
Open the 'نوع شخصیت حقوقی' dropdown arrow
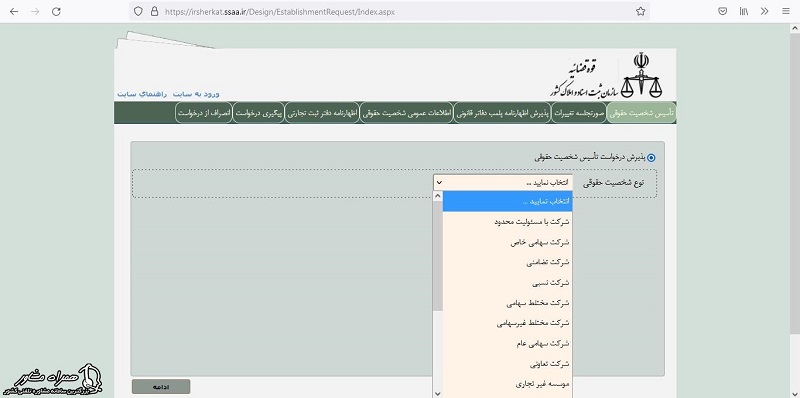(439, 182)
